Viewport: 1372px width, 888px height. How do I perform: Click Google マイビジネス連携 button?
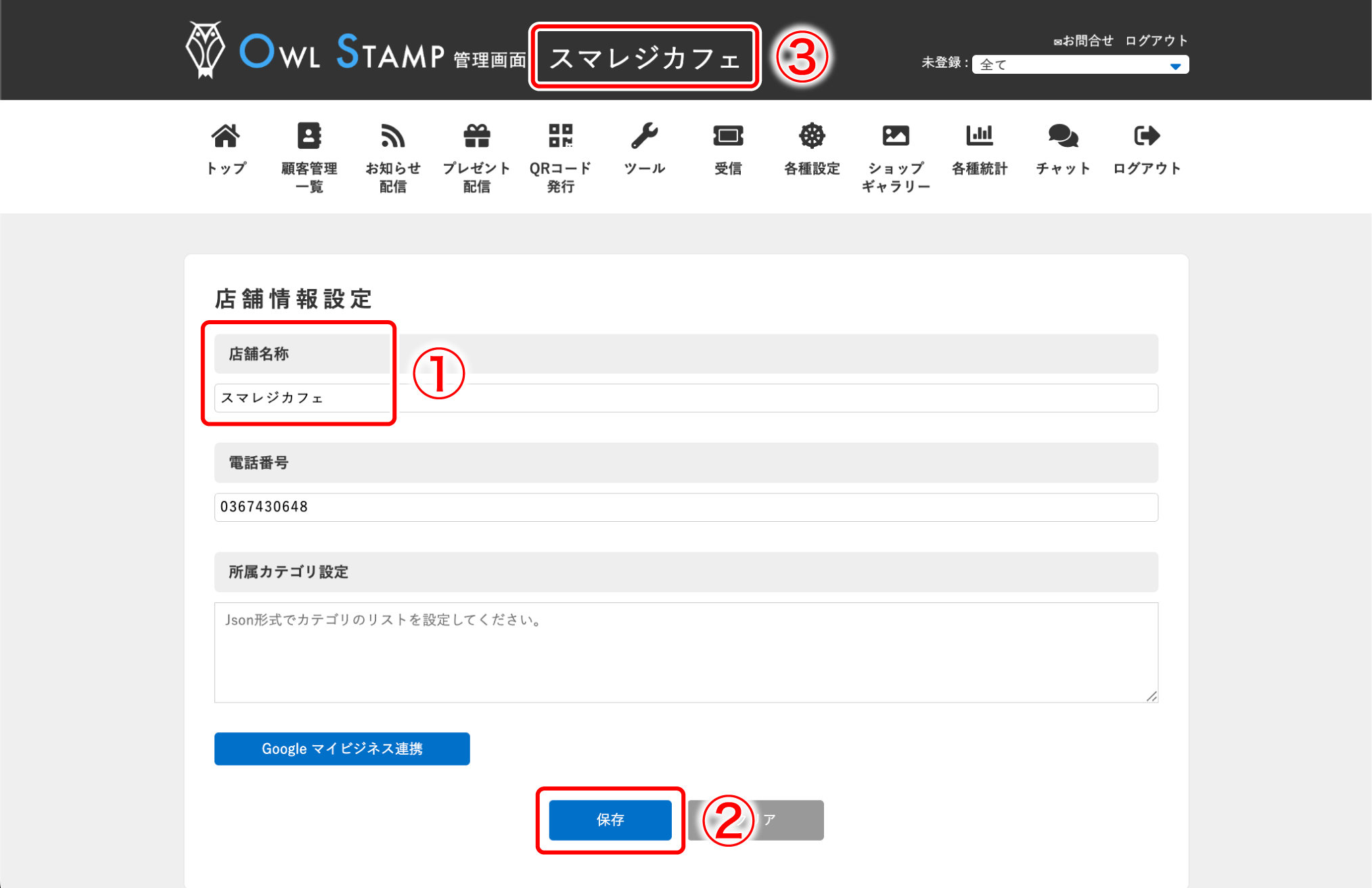[342, 749]
